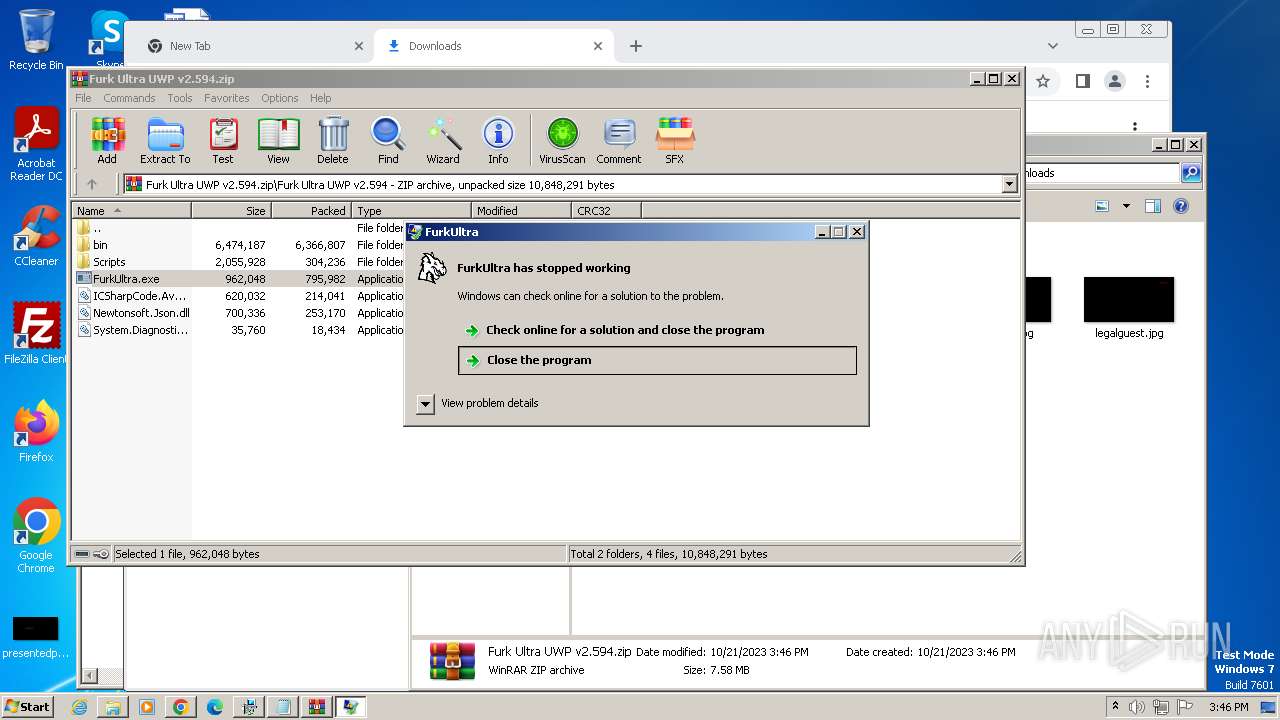Start VirusScan on the archive

[562, 141]
